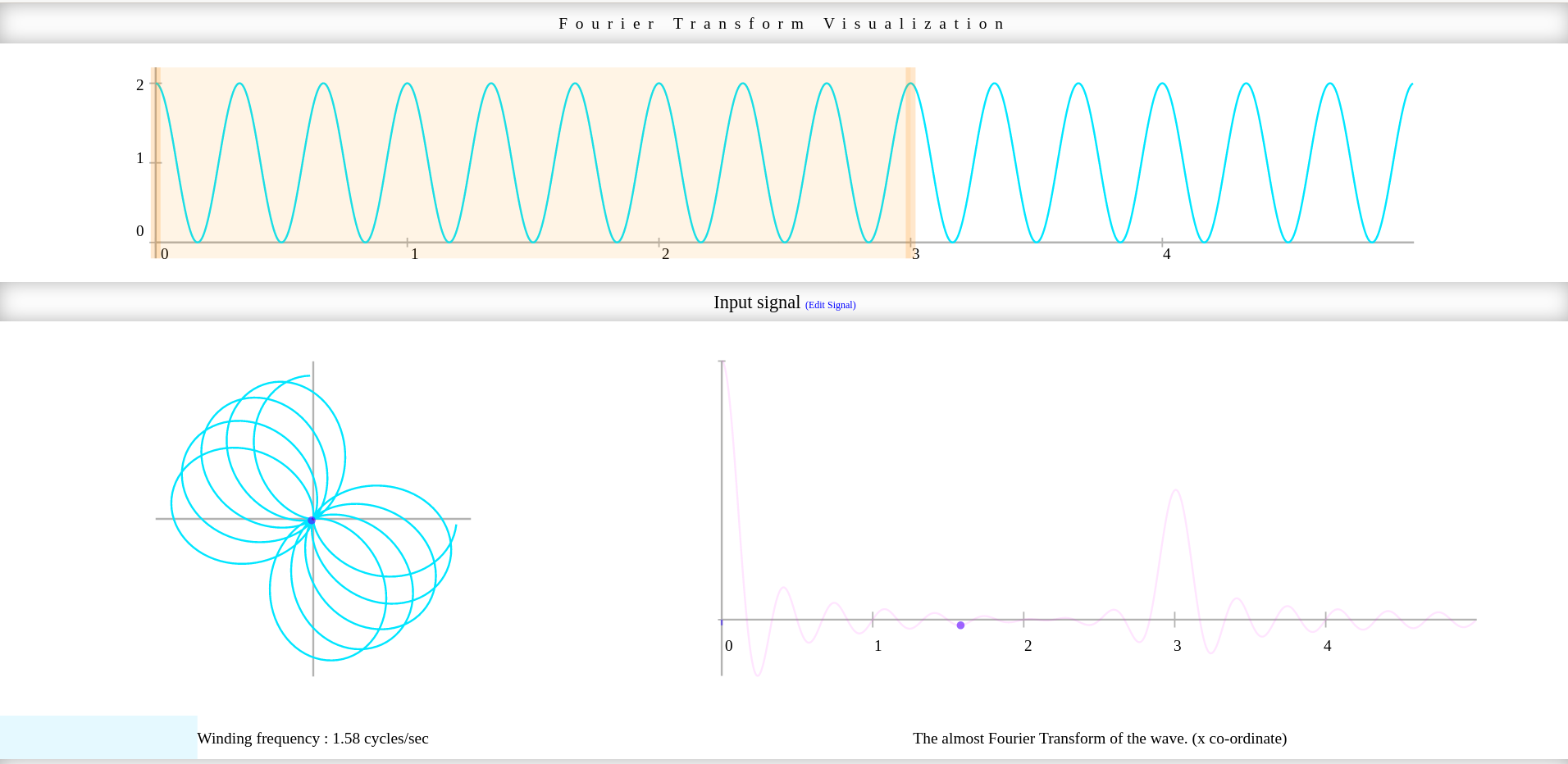Image resolution: width=1568 pixels, height=764 pixels.
Task: Click the Fourier Transform Visualization title
Action: point(782,24)
